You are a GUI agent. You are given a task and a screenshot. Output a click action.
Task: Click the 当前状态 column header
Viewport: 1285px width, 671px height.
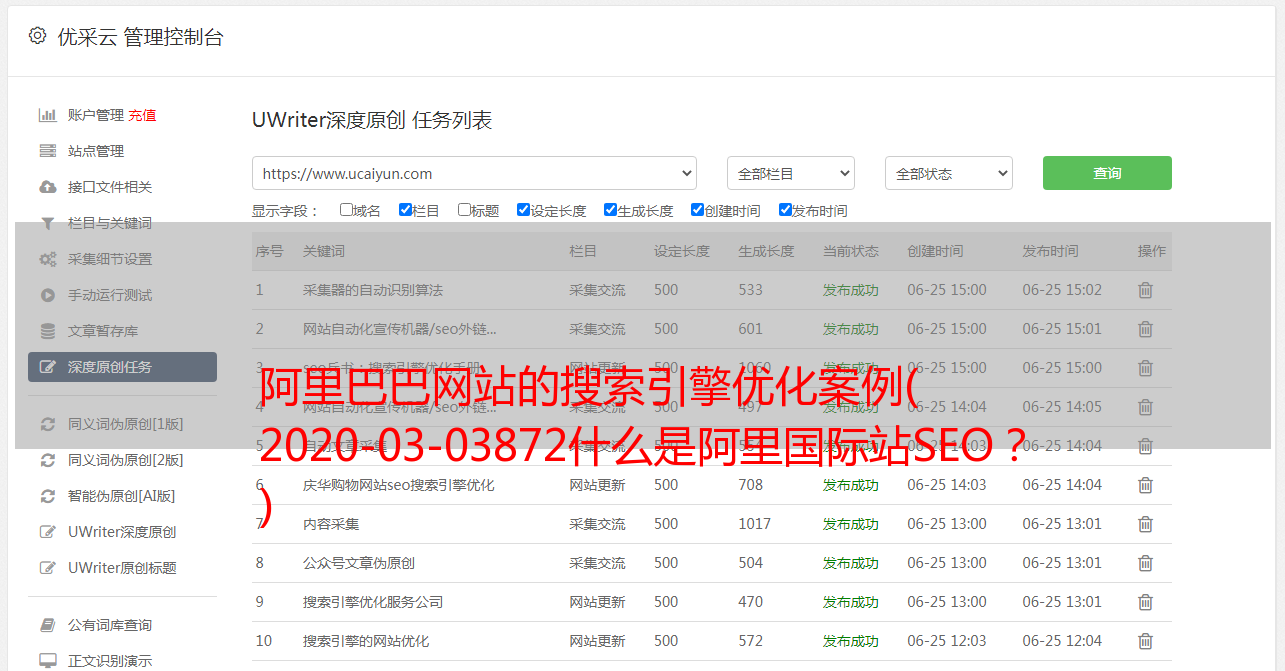click(x=851, y=251)
